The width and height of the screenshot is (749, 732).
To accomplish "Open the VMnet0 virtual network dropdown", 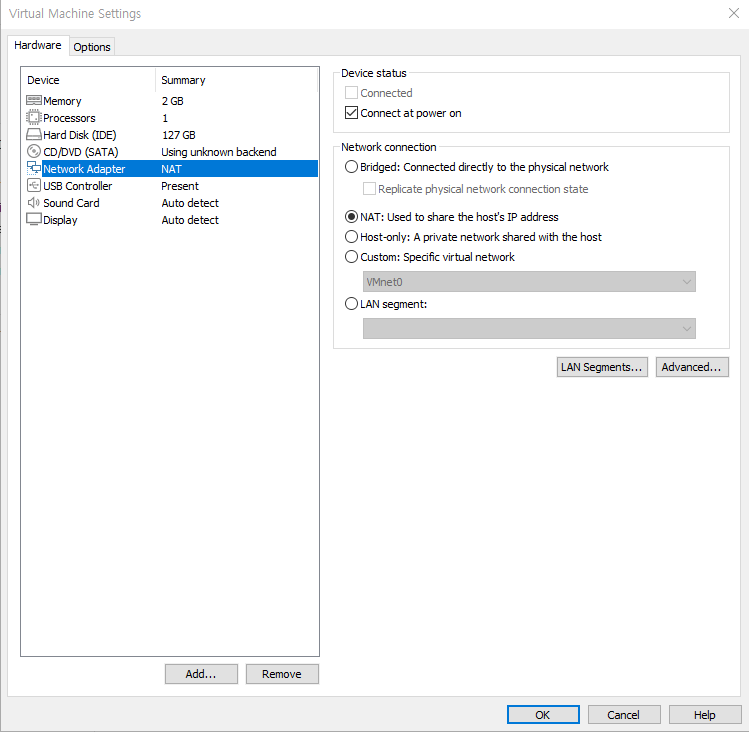I will pyautogui.click(x=529, y=282).
